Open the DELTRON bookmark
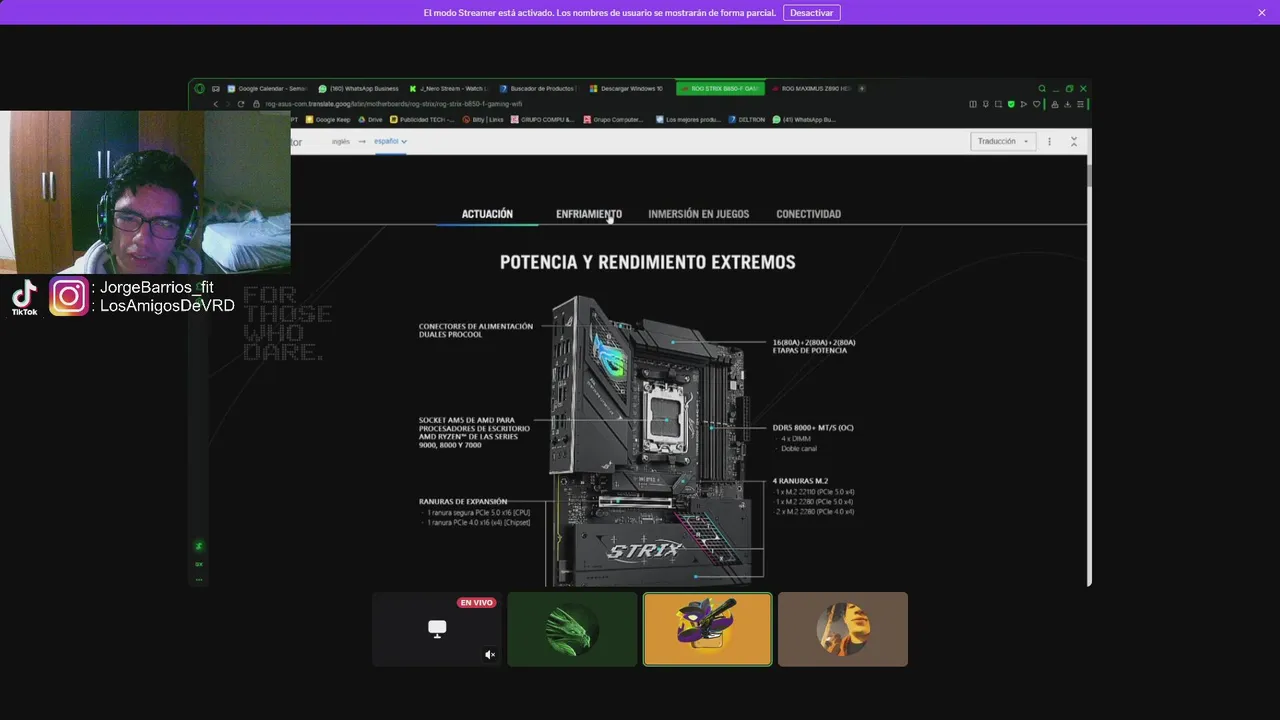 747,119
